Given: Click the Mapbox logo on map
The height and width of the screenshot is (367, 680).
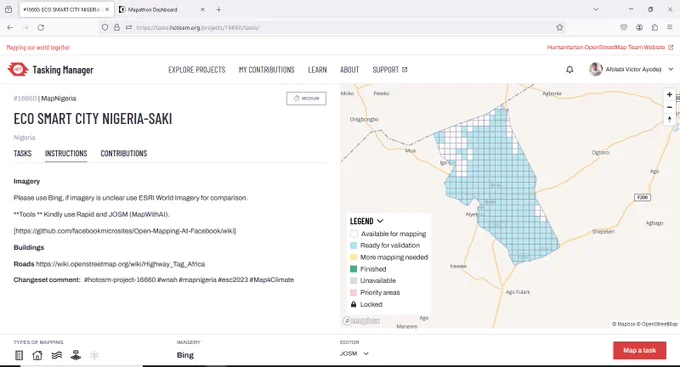Looking at the screenshot, I should coord(361,321).
